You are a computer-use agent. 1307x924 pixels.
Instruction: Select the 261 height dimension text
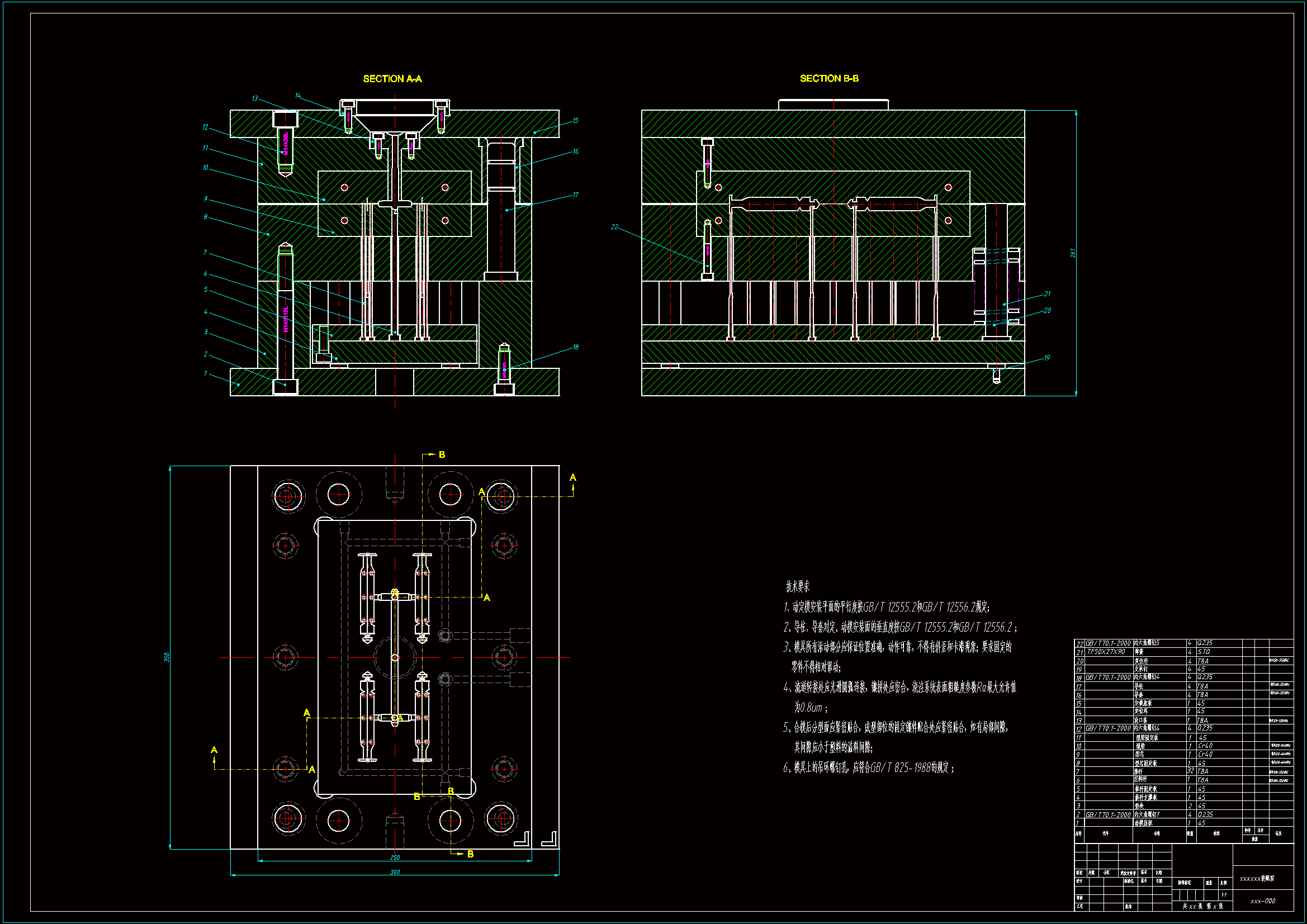[1072, 253]
